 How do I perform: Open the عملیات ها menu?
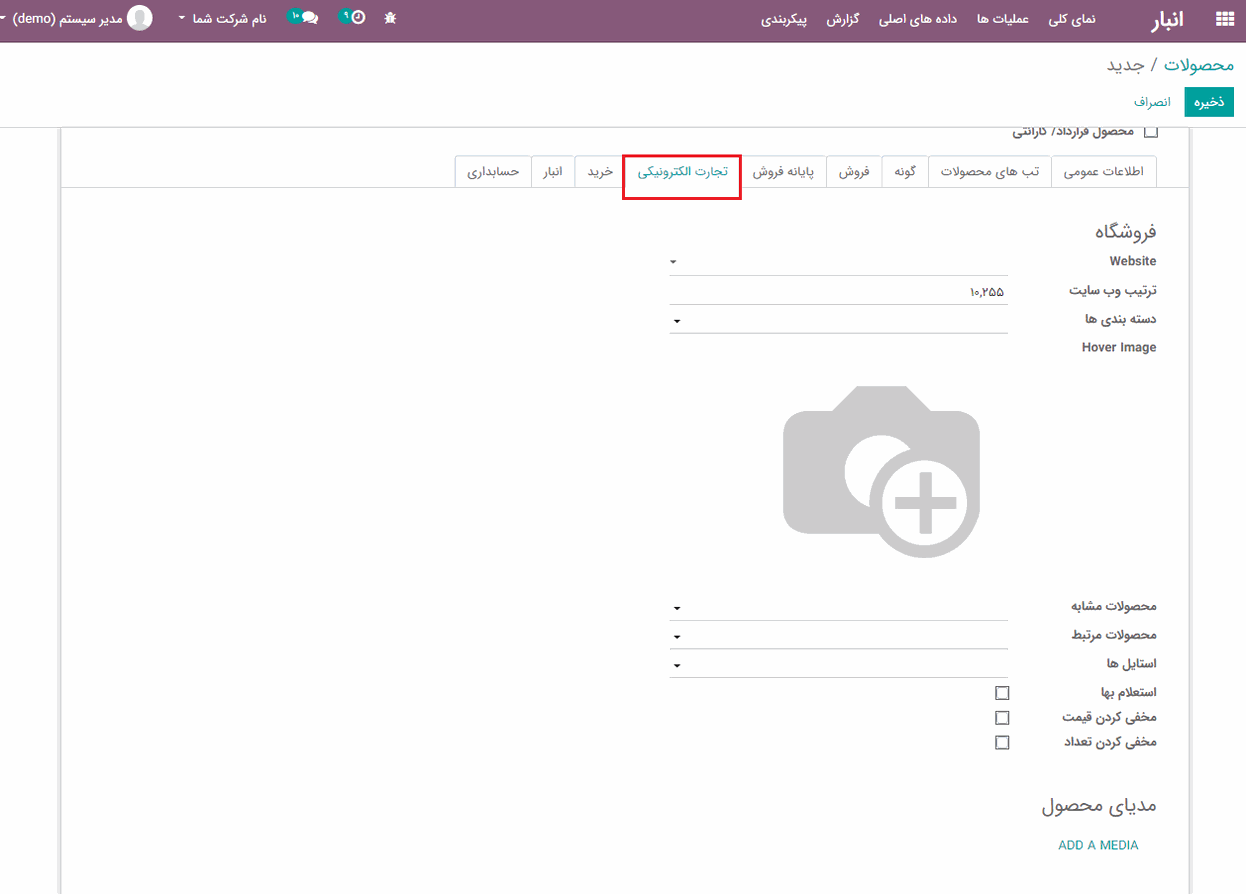tap(1003, 19)
